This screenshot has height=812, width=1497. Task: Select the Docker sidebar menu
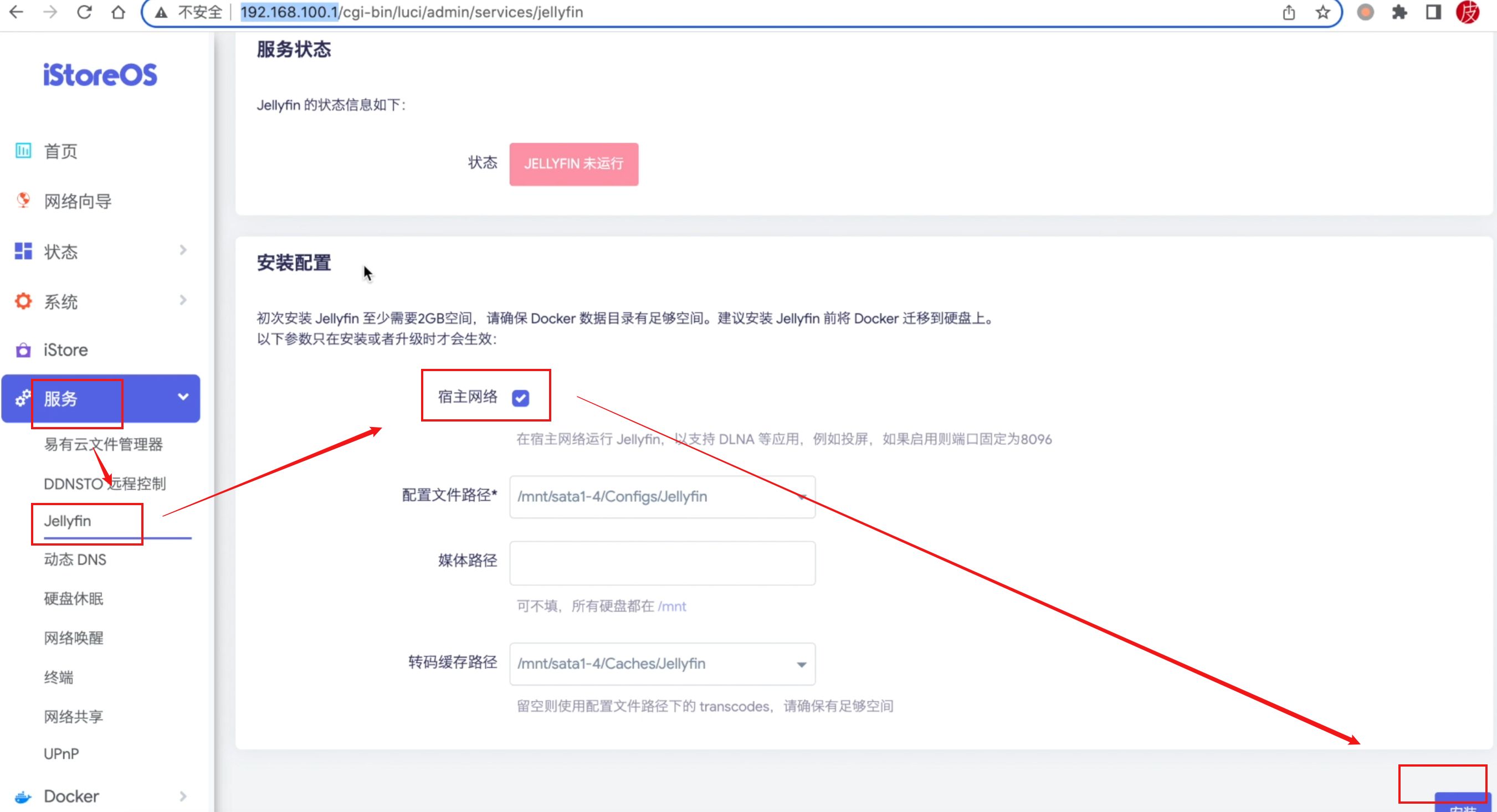(71, 796)
